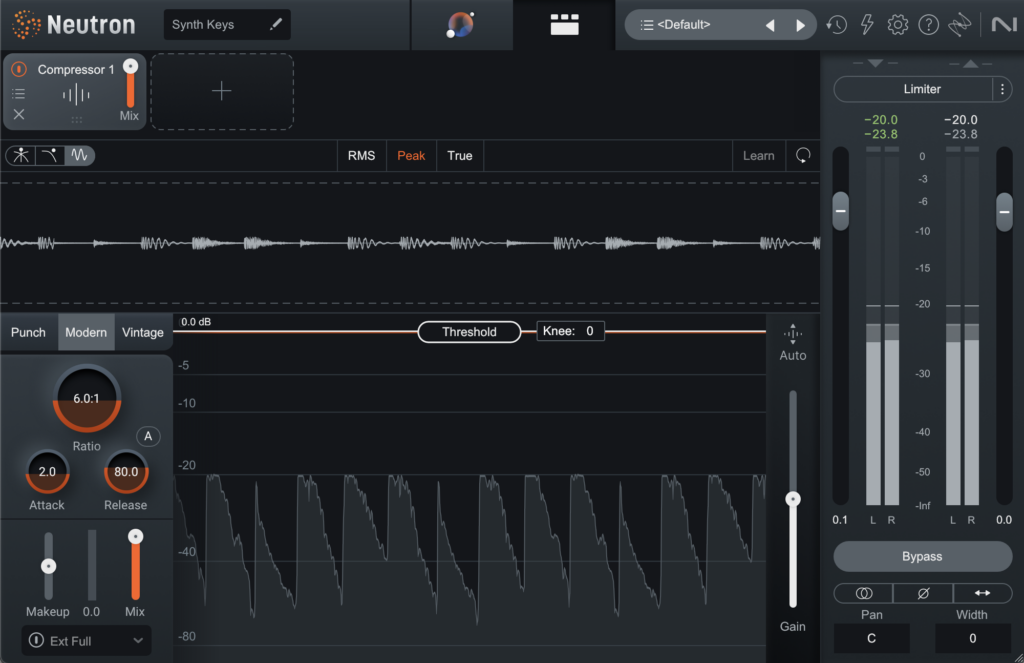
Task: Open the preset list menu icon
Action: (x=647, y=25)
